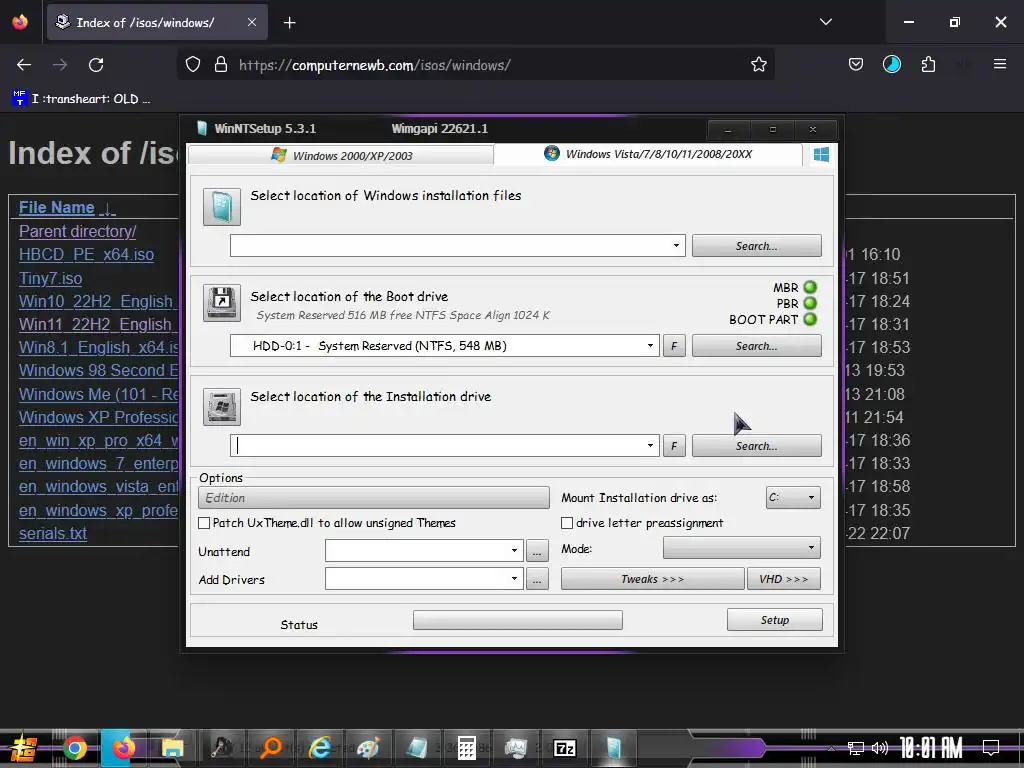This screenshot has width=1024, height=768.
Task: Open the notification center icon
Action: [x=991, y=747]
